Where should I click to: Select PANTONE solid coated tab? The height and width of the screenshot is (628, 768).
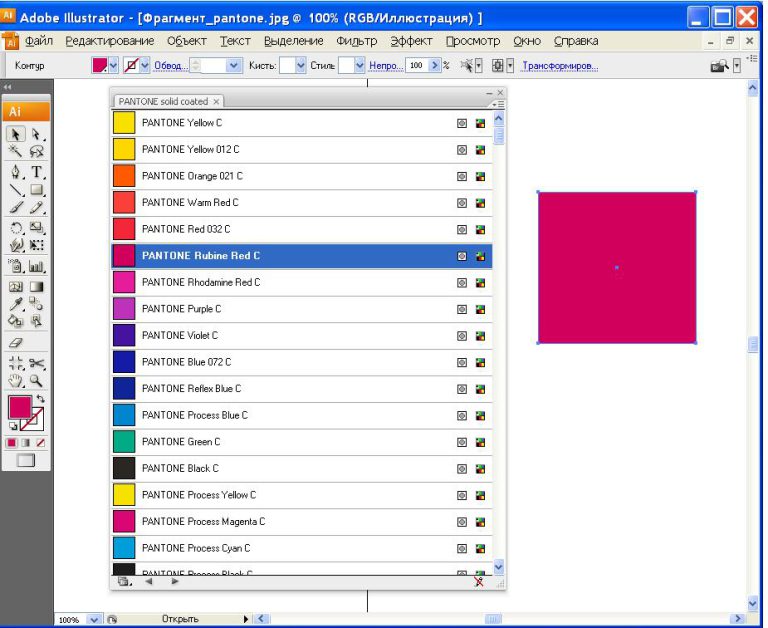click(x=168, y=101)
